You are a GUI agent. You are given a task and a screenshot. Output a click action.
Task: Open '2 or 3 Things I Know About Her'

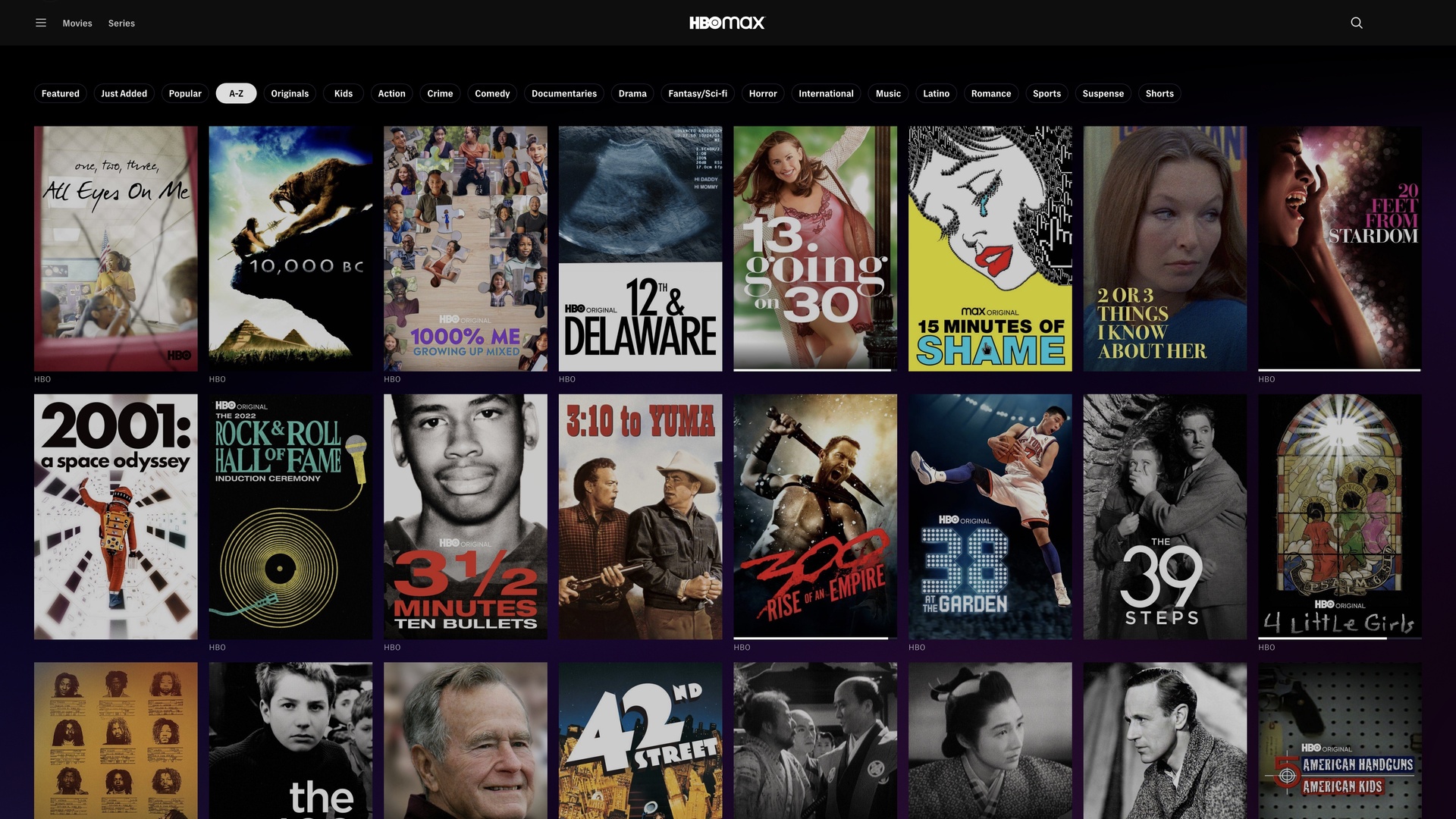pos(1166,249)
